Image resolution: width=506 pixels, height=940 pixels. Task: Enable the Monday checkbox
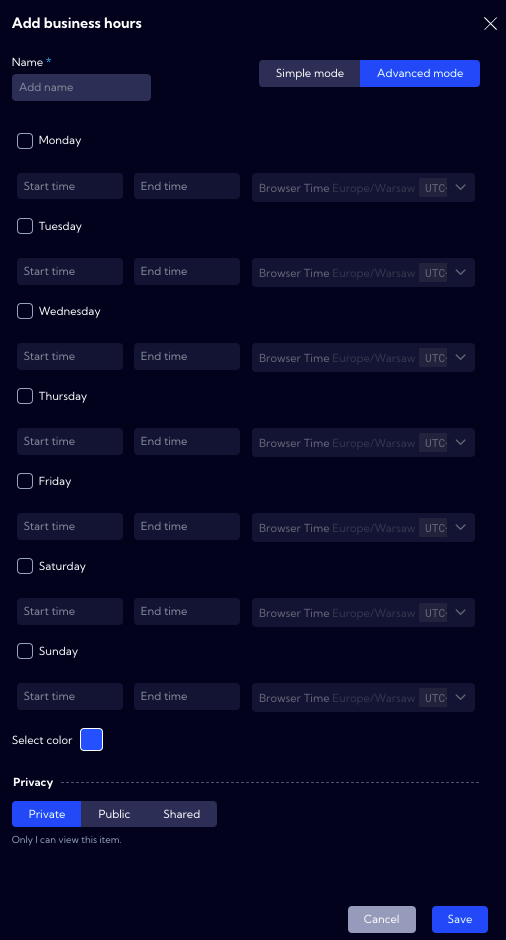(25, 141)
